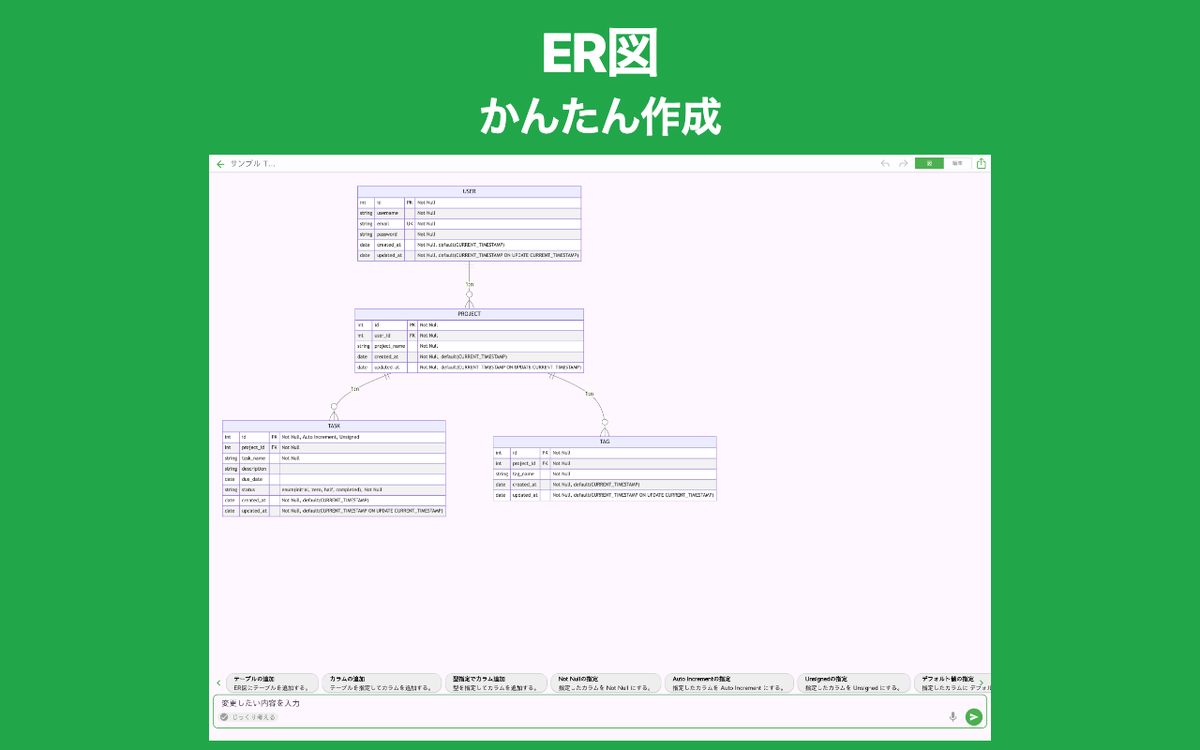Viewport: 1200px width, 750px height.
Task: Choose the Auto Incrementの指定 suggestion chip
Action: pyautogui.click(x=729, y=683)
